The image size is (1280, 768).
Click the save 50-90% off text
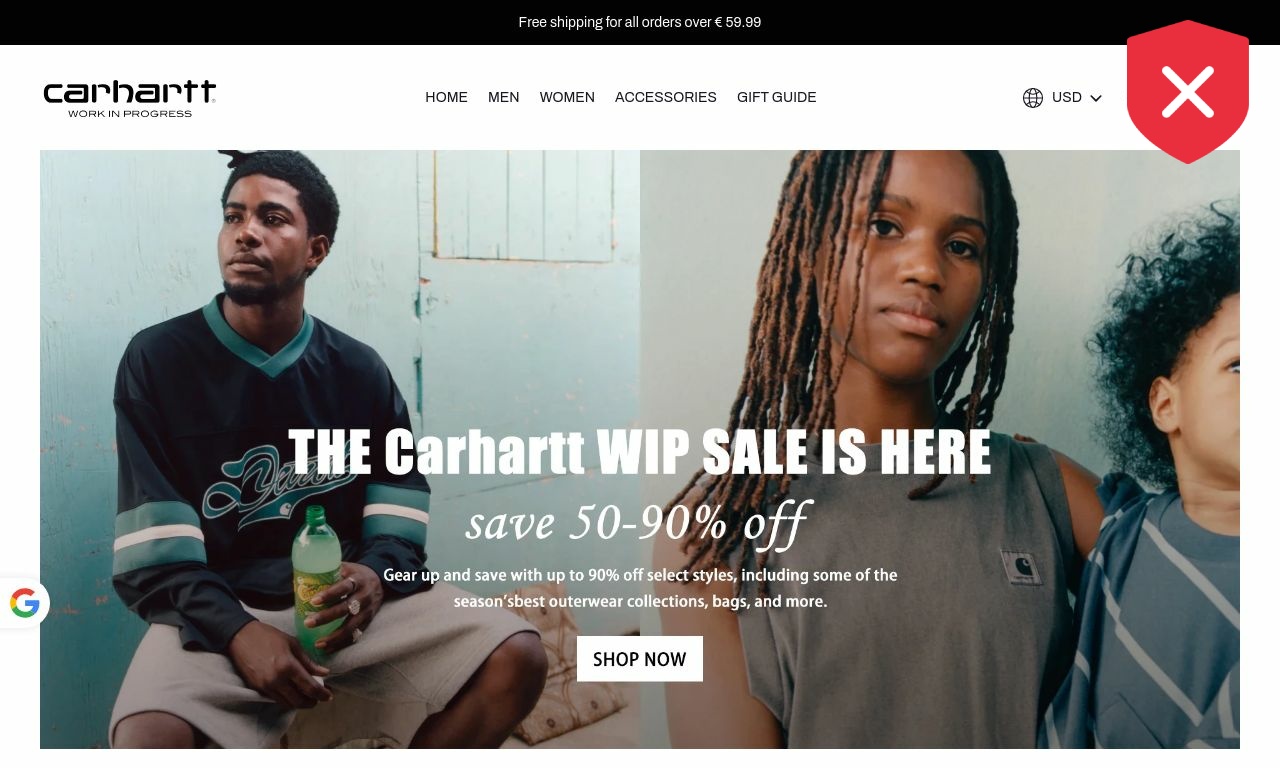pos(638,522)
